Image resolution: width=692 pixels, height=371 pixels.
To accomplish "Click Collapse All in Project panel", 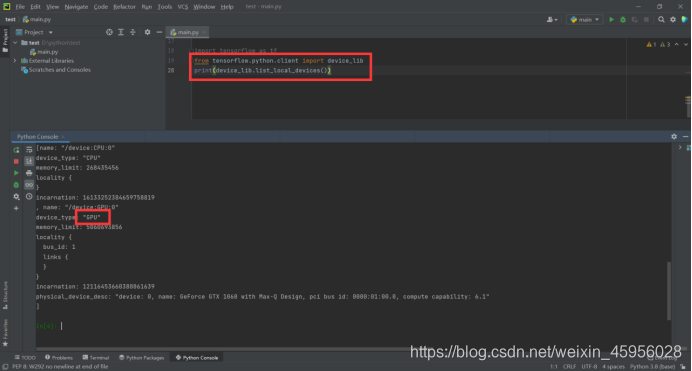I will tap(133, 32).
